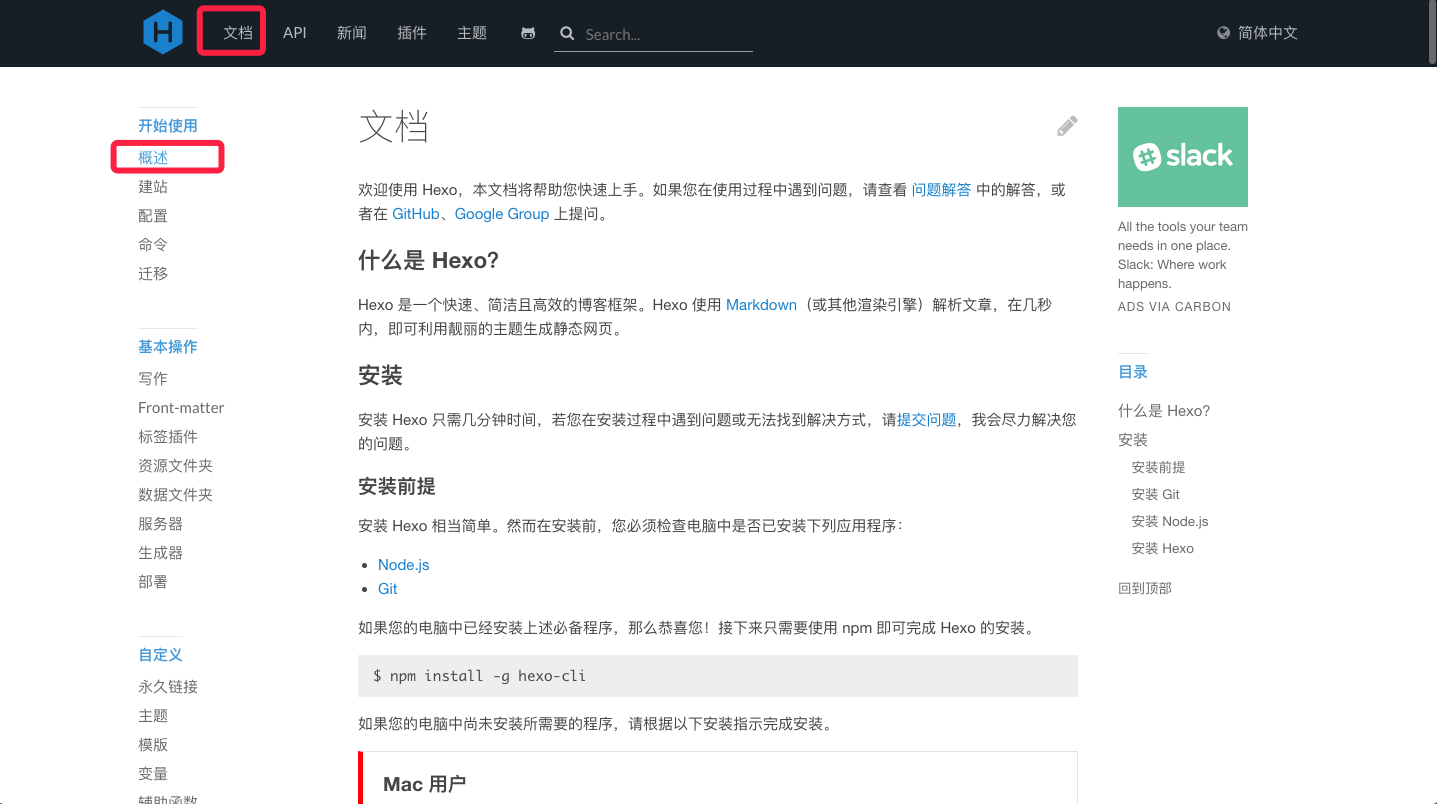
Task: Click the pencil edit-page icon
Action: (1067, 126)
